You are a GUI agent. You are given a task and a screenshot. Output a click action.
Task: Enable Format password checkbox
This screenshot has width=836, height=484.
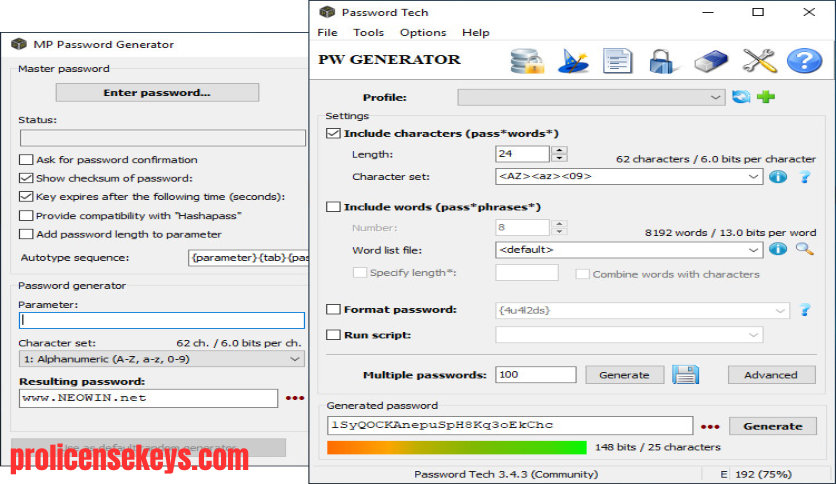333,309
